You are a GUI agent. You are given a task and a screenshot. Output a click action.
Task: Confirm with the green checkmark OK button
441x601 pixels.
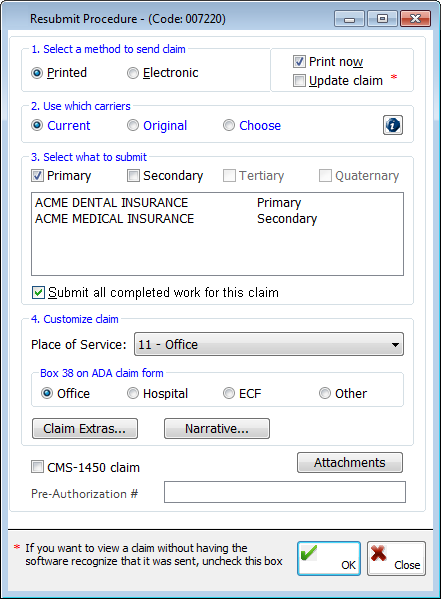(x=329, y=558)
